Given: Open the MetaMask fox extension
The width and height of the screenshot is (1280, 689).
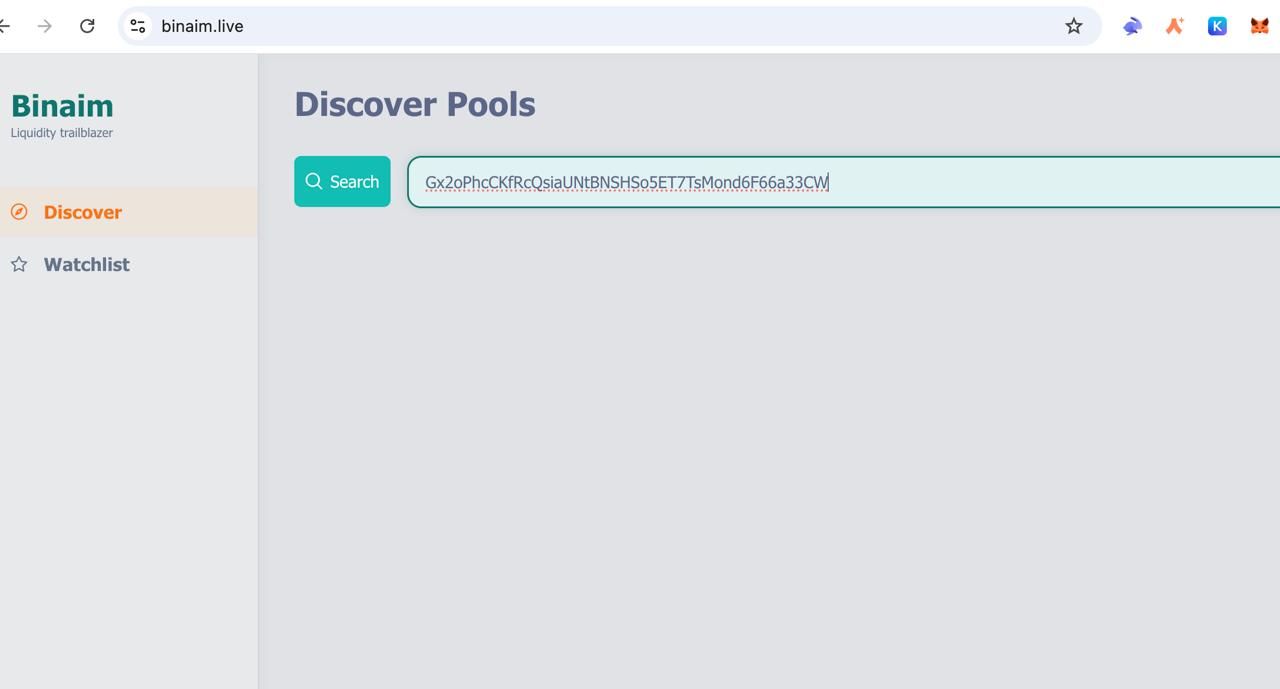Looking at the screenshot, I should tap(1259, 26).
